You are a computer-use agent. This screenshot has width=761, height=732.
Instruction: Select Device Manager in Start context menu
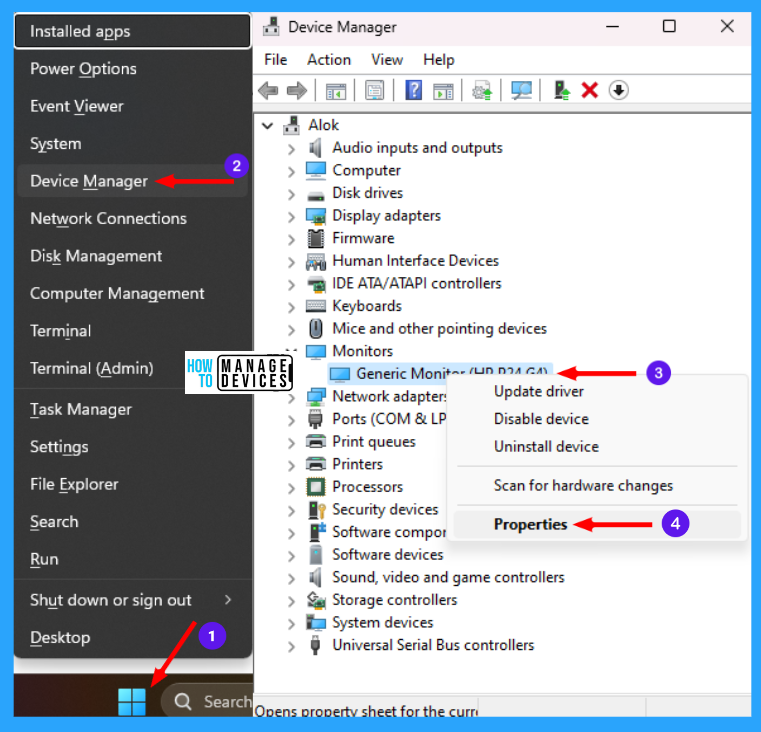[x=132, y=181]
